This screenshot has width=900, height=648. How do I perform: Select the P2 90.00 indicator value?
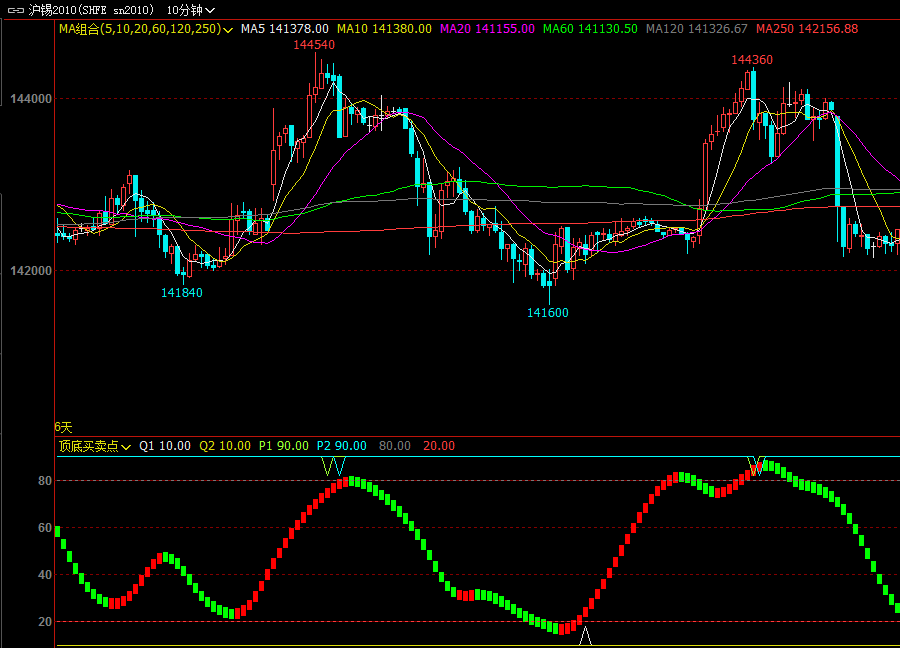342,446
